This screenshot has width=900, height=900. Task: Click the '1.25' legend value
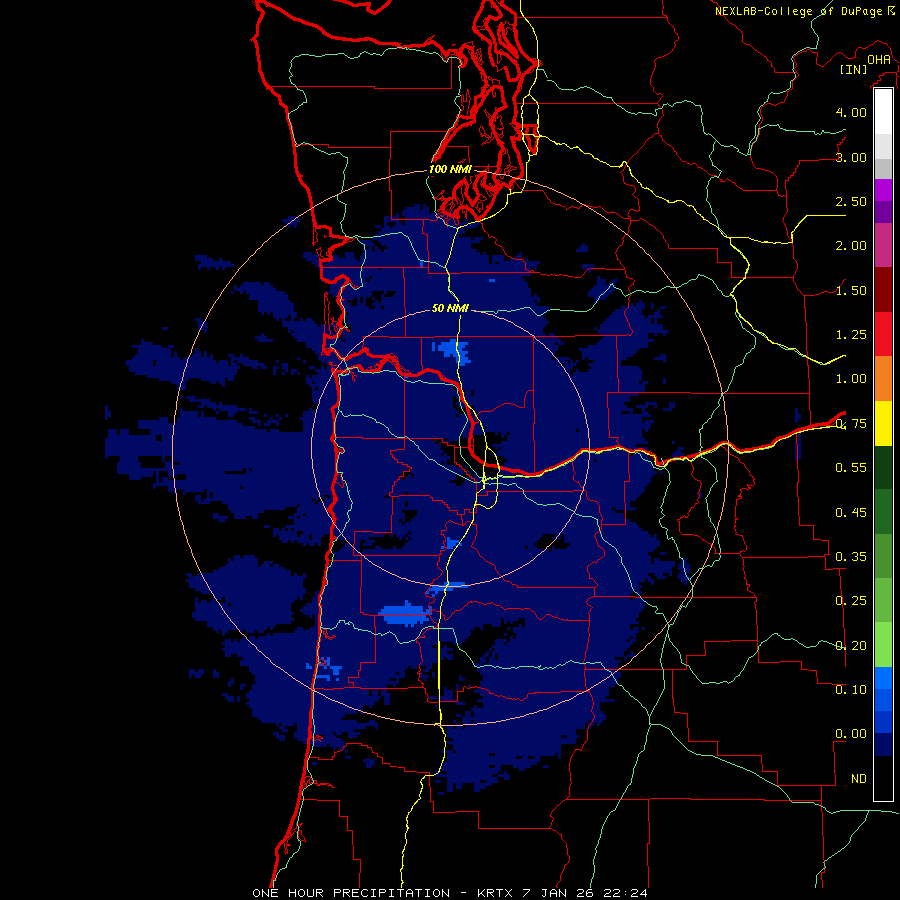tap(851, 335)
